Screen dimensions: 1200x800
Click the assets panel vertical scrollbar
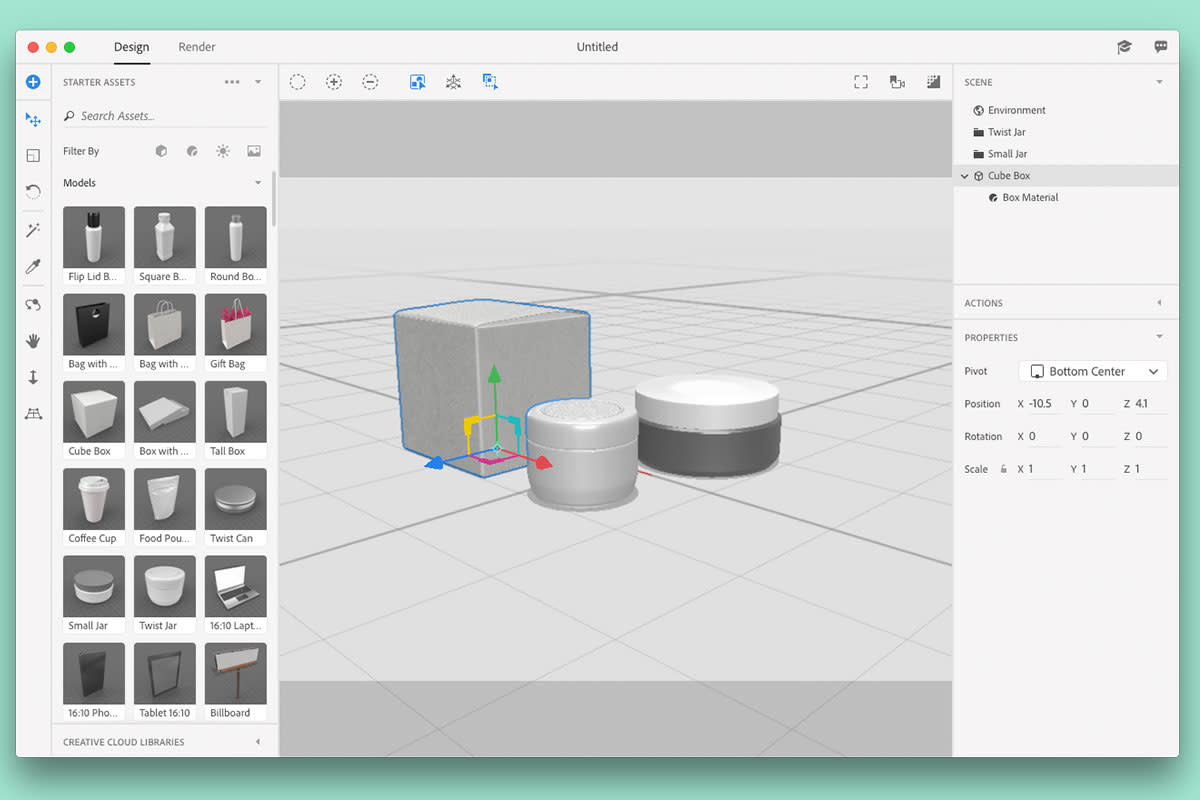click(x=274, y=199)
